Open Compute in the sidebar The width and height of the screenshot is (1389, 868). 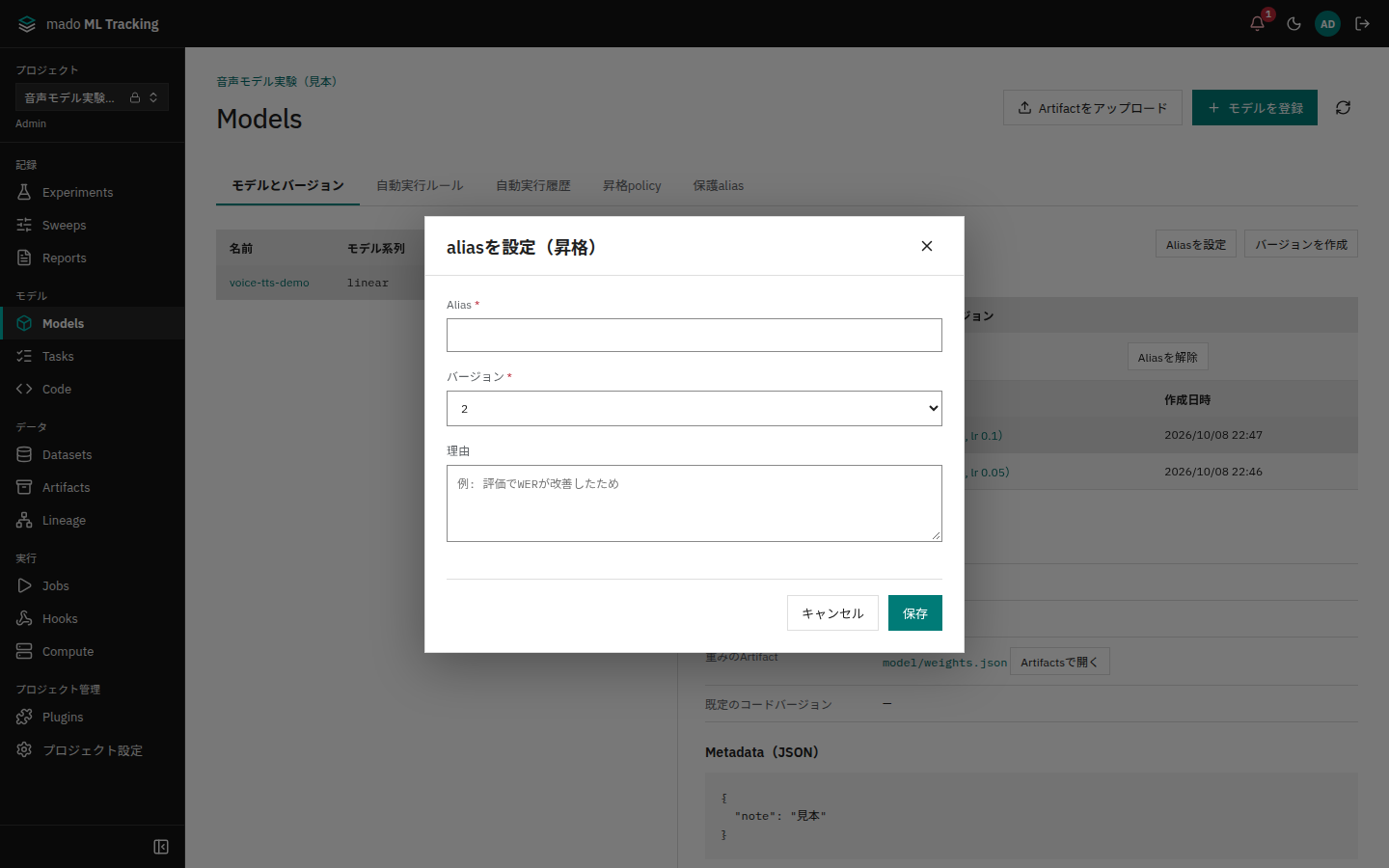(93, 651)
